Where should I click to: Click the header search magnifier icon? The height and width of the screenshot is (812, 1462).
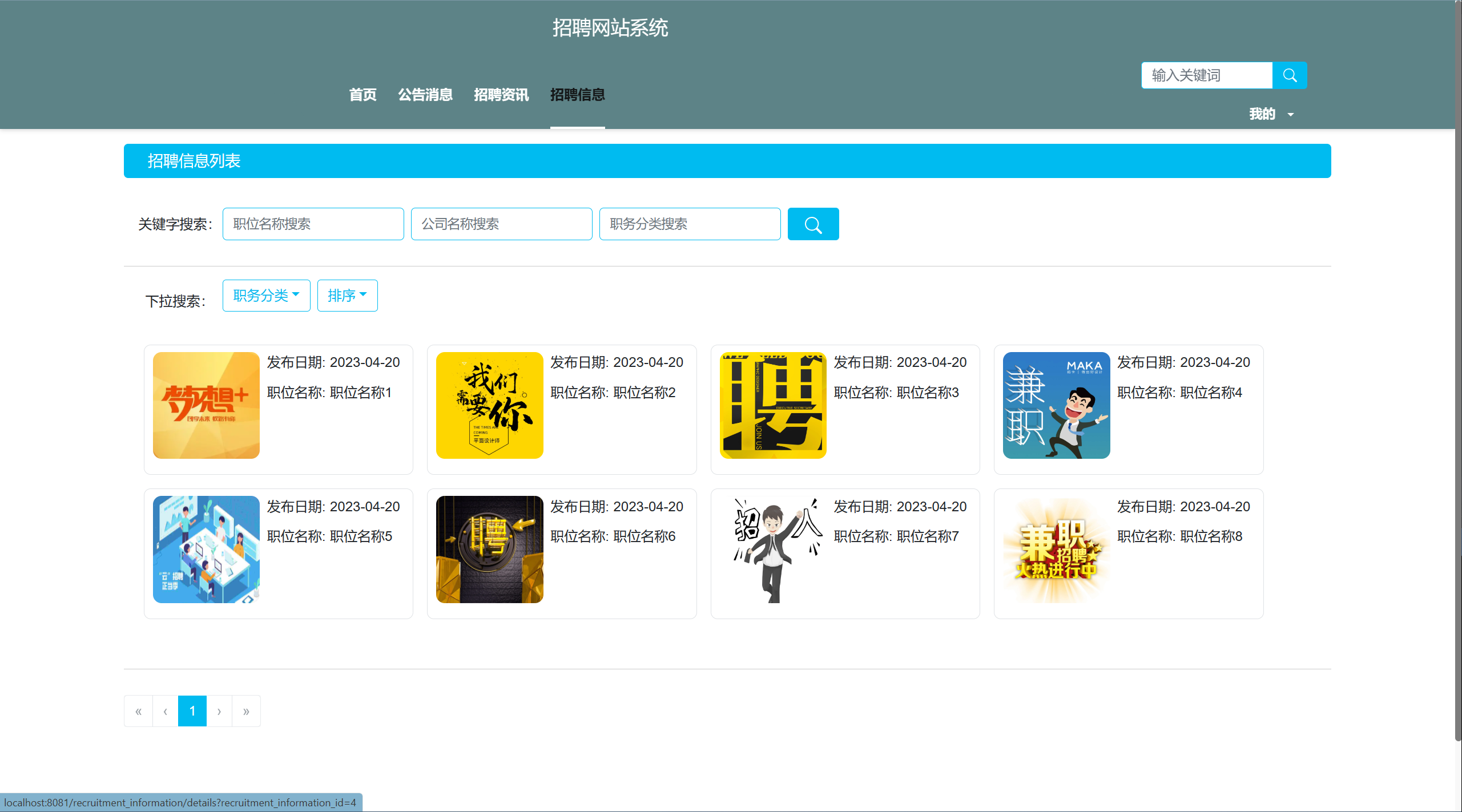tap(1289, 75)
